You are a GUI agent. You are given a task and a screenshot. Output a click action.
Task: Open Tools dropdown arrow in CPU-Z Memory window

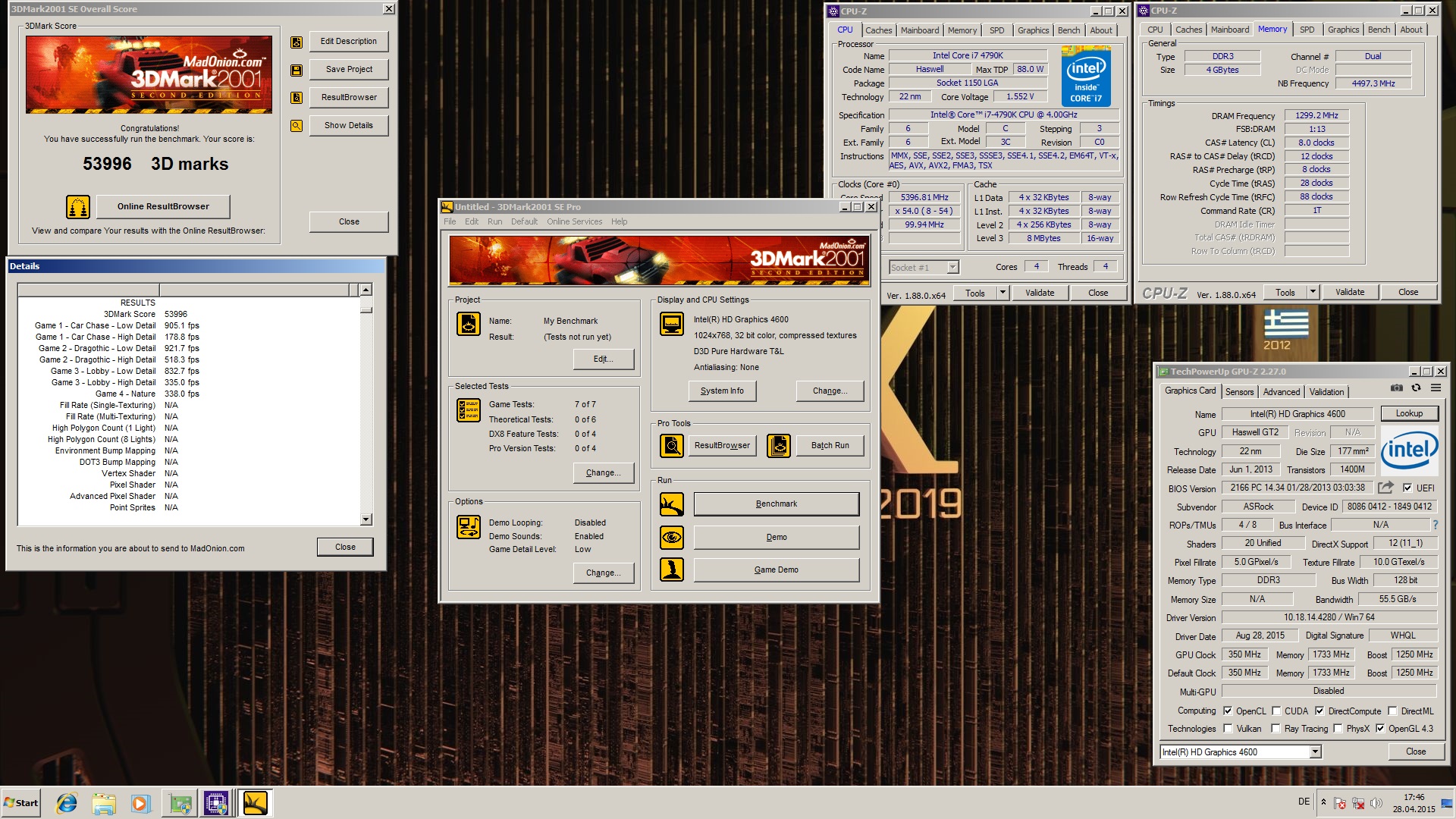click(x=1313, y=292)
